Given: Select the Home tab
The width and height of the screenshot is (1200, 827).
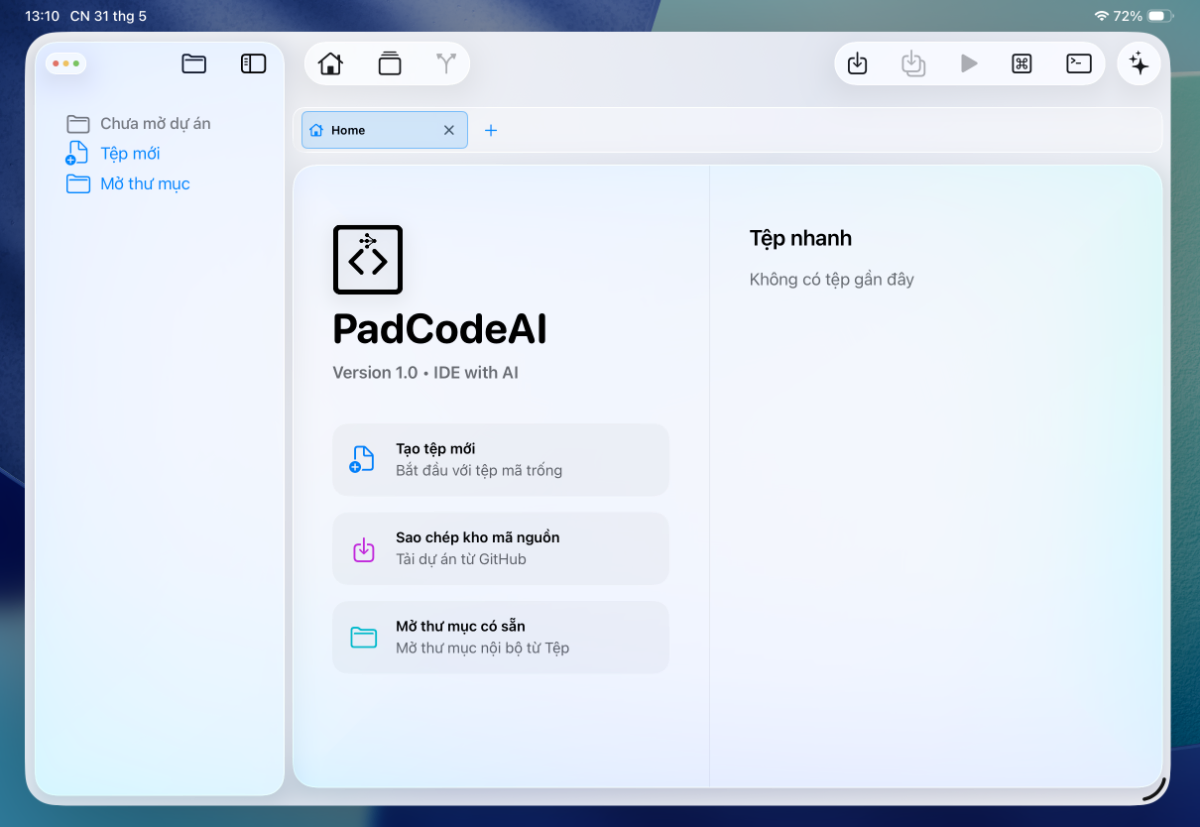Looking at the screenshot, I should [385, 130].
